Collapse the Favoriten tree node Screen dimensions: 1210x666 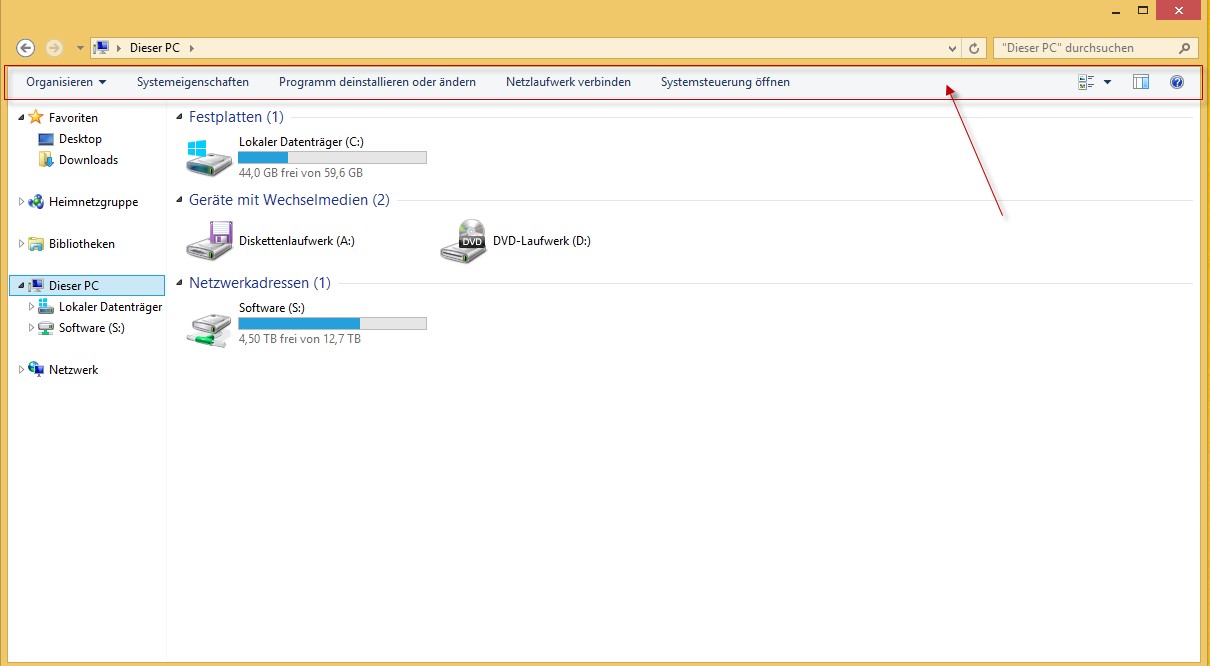[21, 118]
